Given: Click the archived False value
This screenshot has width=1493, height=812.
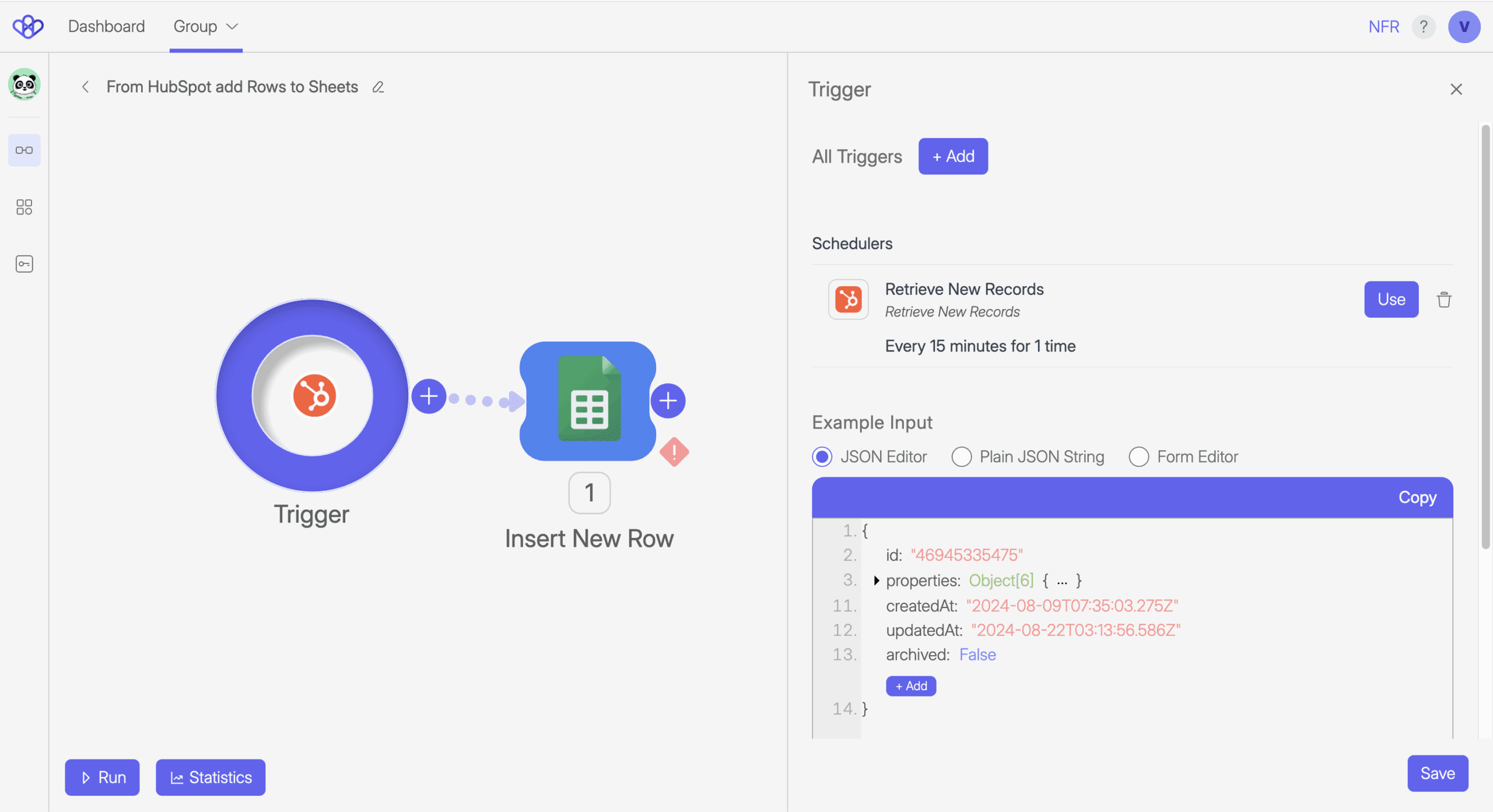Looking at the screenshot, I should click(x=977, y=655).
